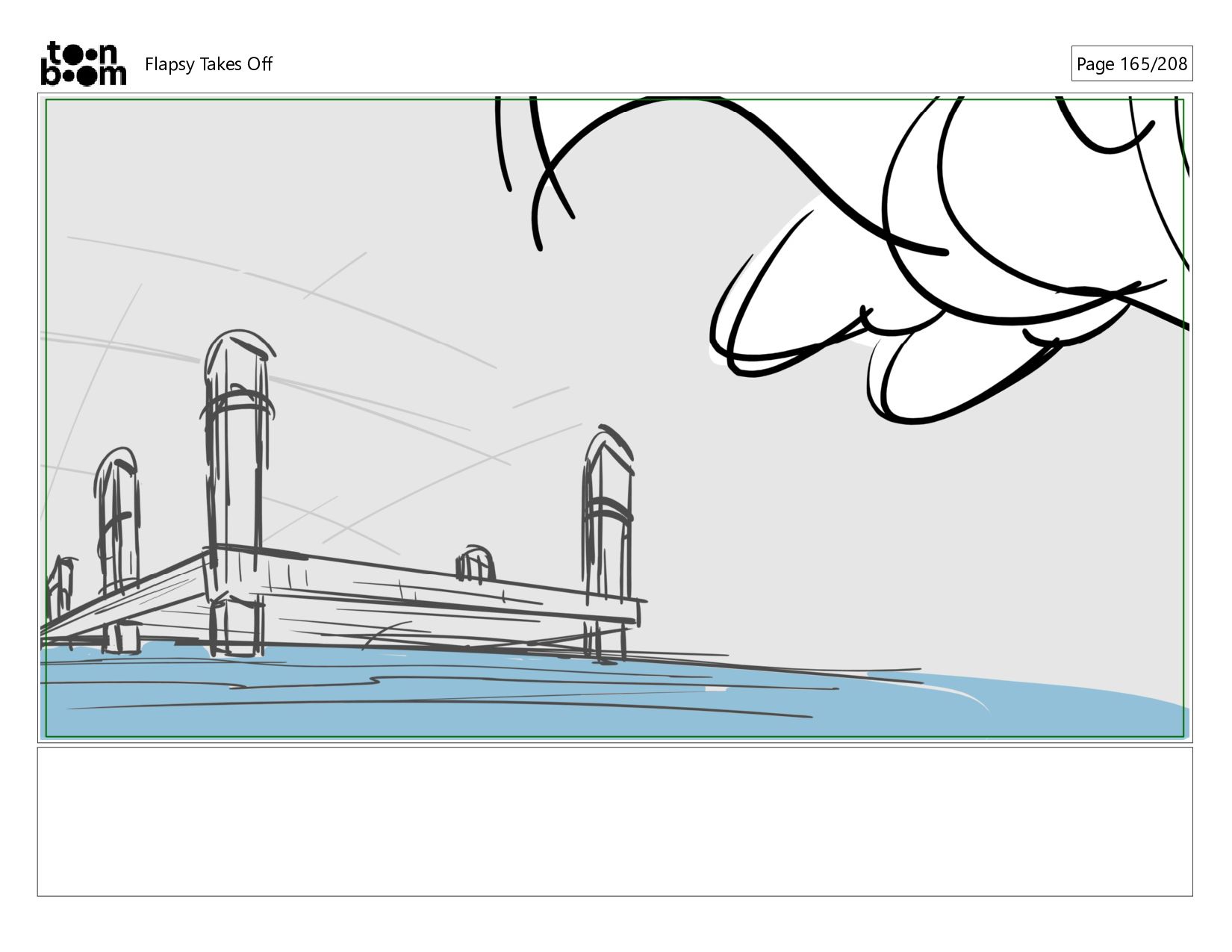Image resolution: width=1232 pixels, height=952 pixels.
Task: Click the 'Flapsy Takes Off' title text
Action: tap(208, 64)
